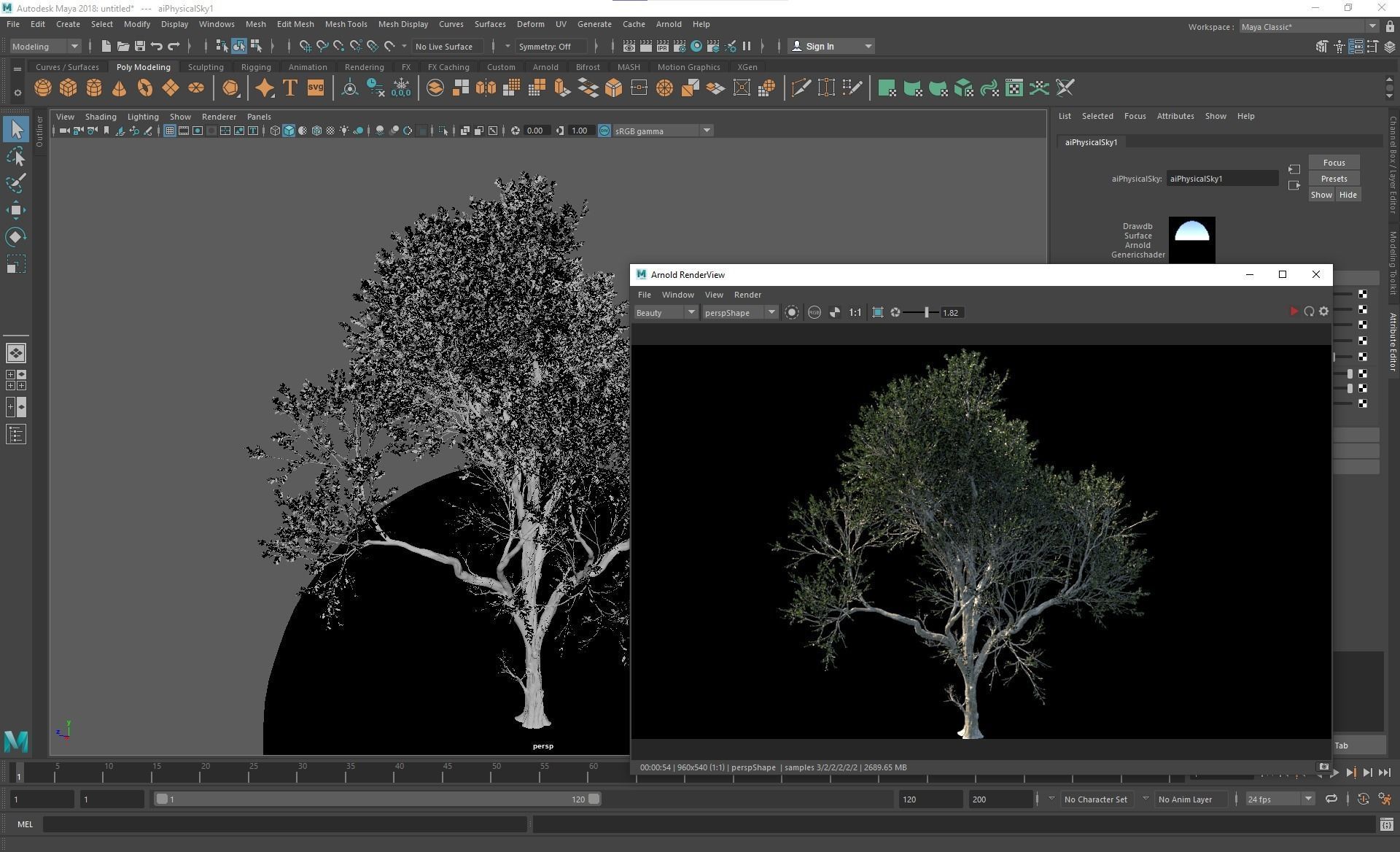
Task: Open the Beauty AOV dropdown
Action: (666, 312)
